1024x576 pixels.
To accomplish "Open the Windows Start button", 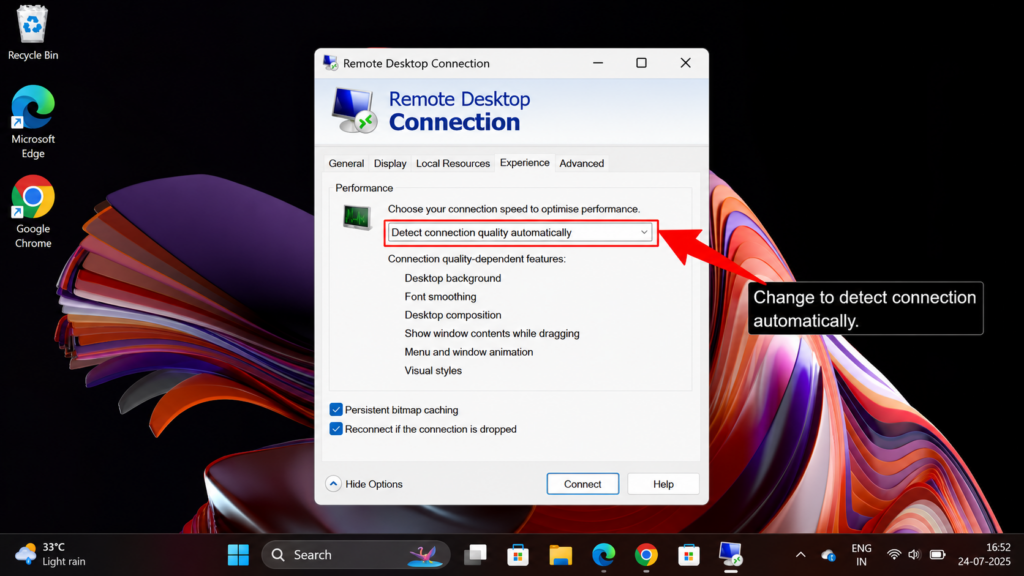I will tap(238, 555).
